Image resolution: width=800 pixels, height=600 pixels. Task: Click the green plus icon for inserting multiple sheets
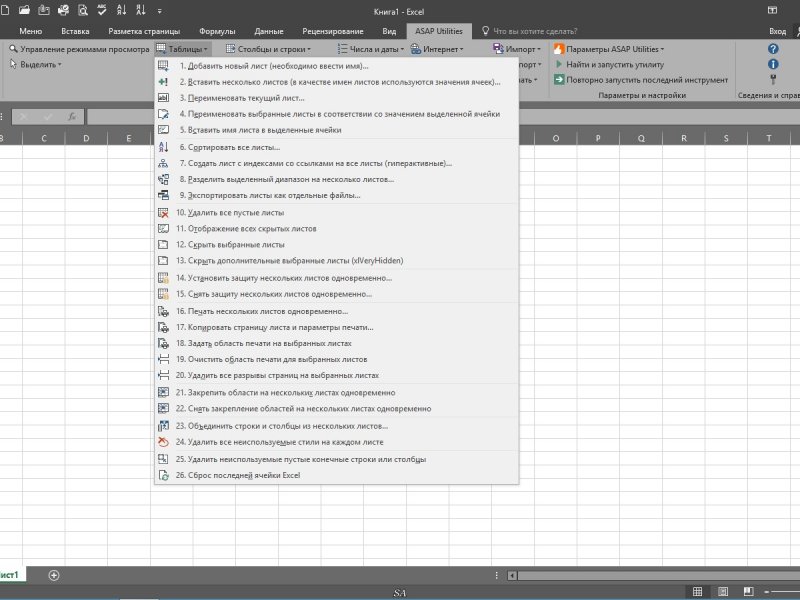coord(163,82)
